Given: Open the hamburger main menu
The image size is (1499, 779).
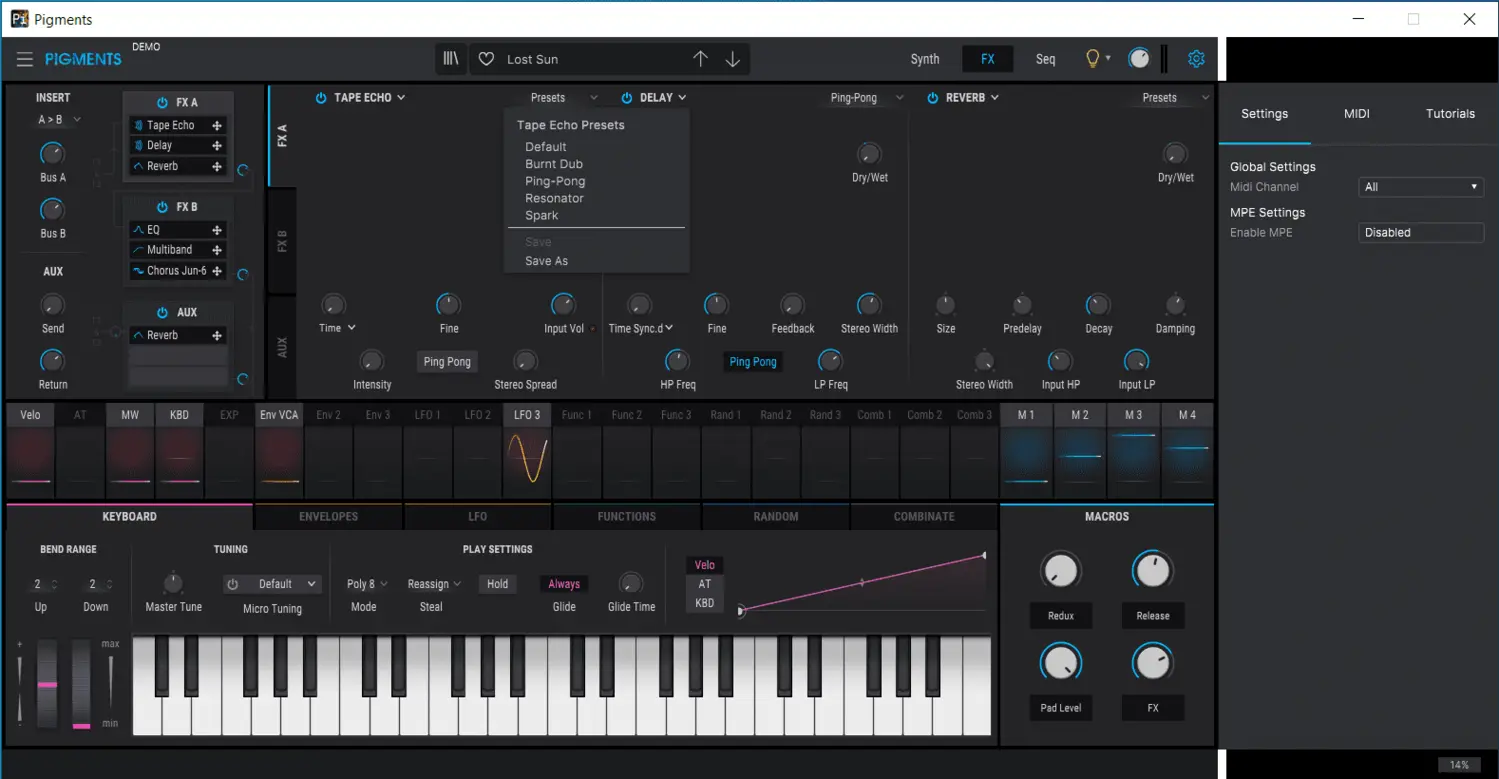Looking at the screenshot, I should 25,59.
